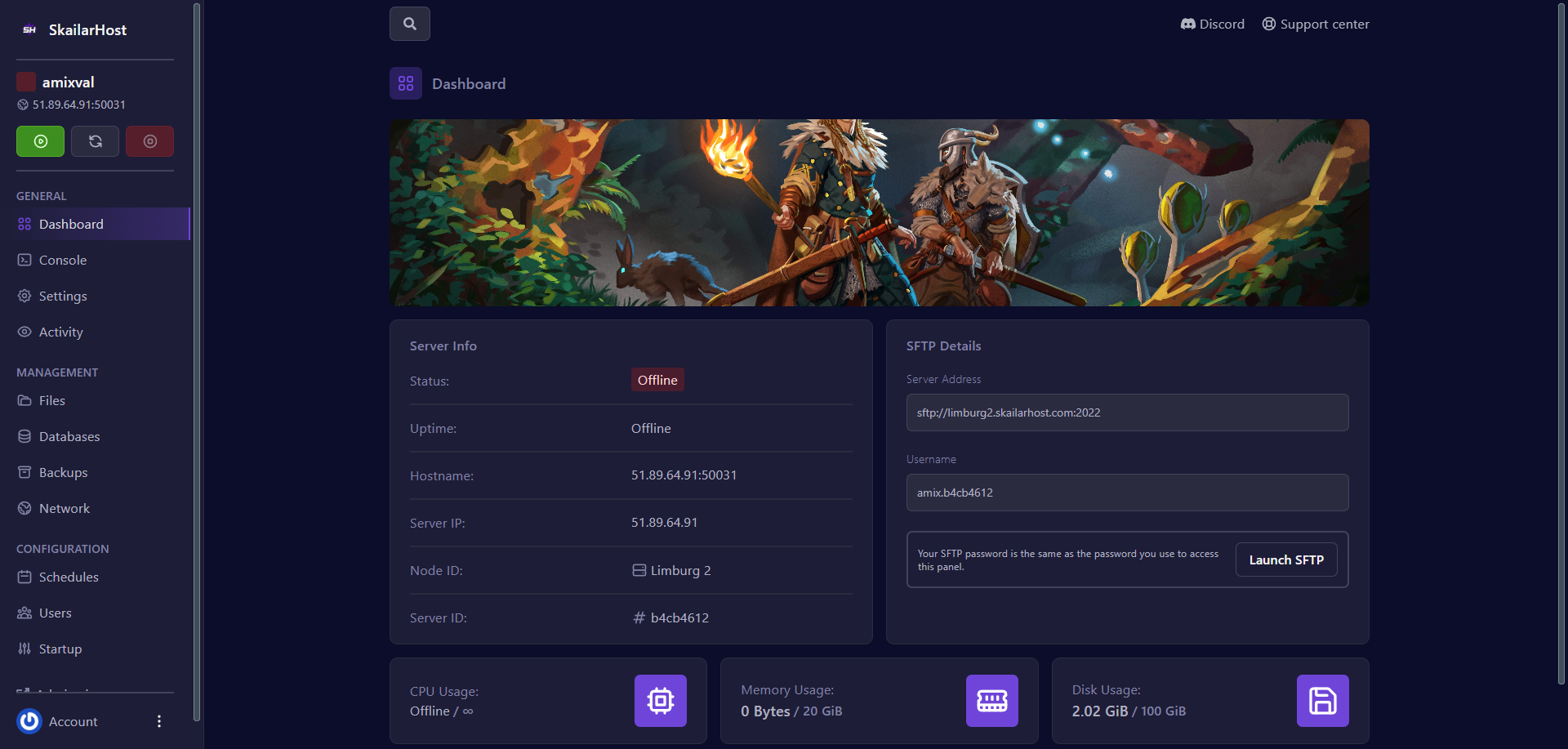Screen dimensions: 1568x749
Task: Select Backups from the sidebar
Action: [63, 472]
